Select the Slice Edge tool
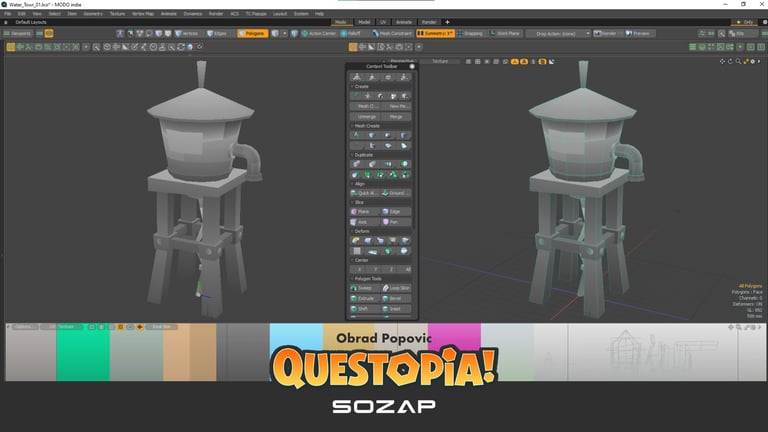Image resolution: width=768 pixels, height=432 pixels. pos(396,212)
